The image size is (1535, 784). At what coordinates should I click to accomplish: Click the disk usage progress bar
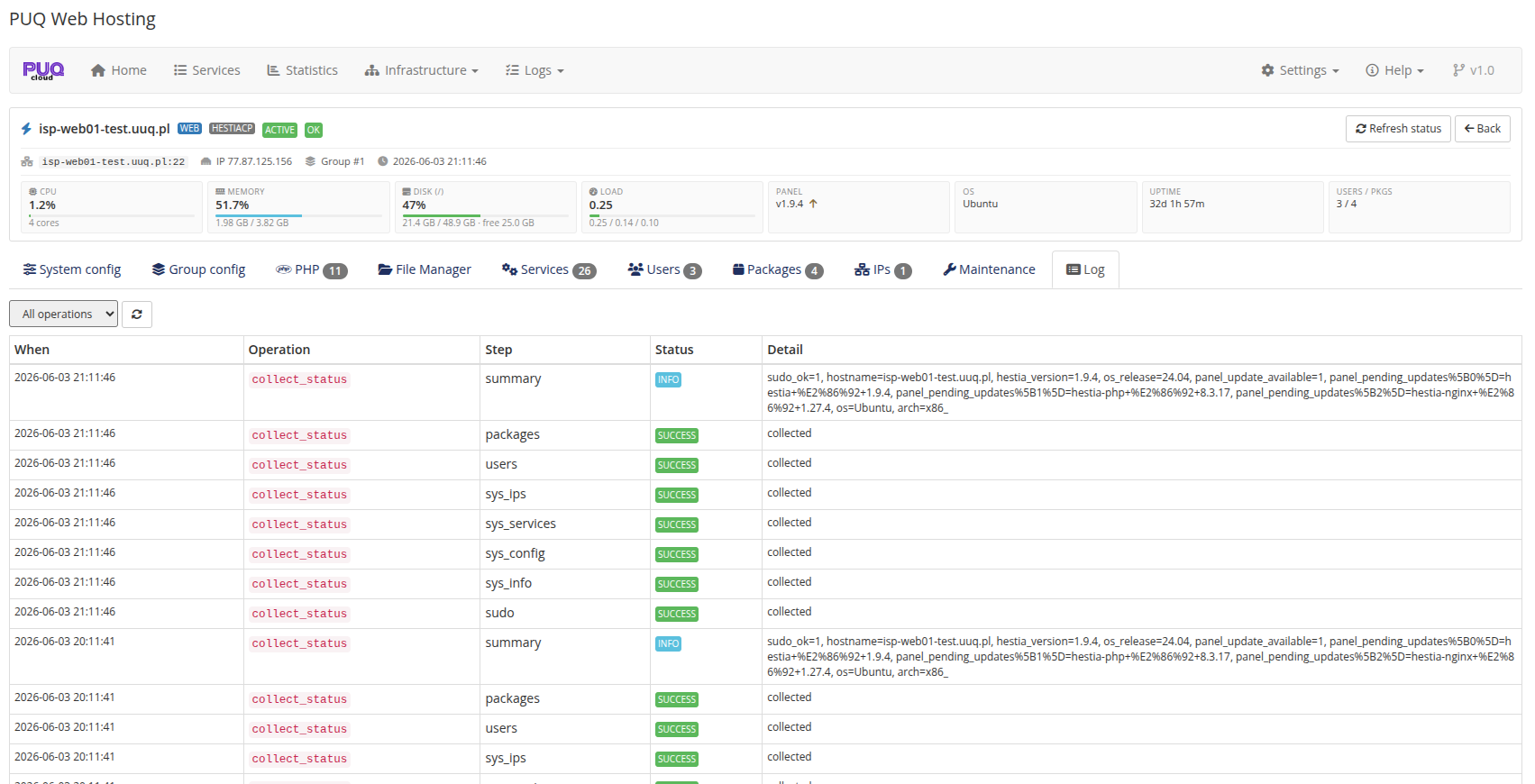(485, 216)
